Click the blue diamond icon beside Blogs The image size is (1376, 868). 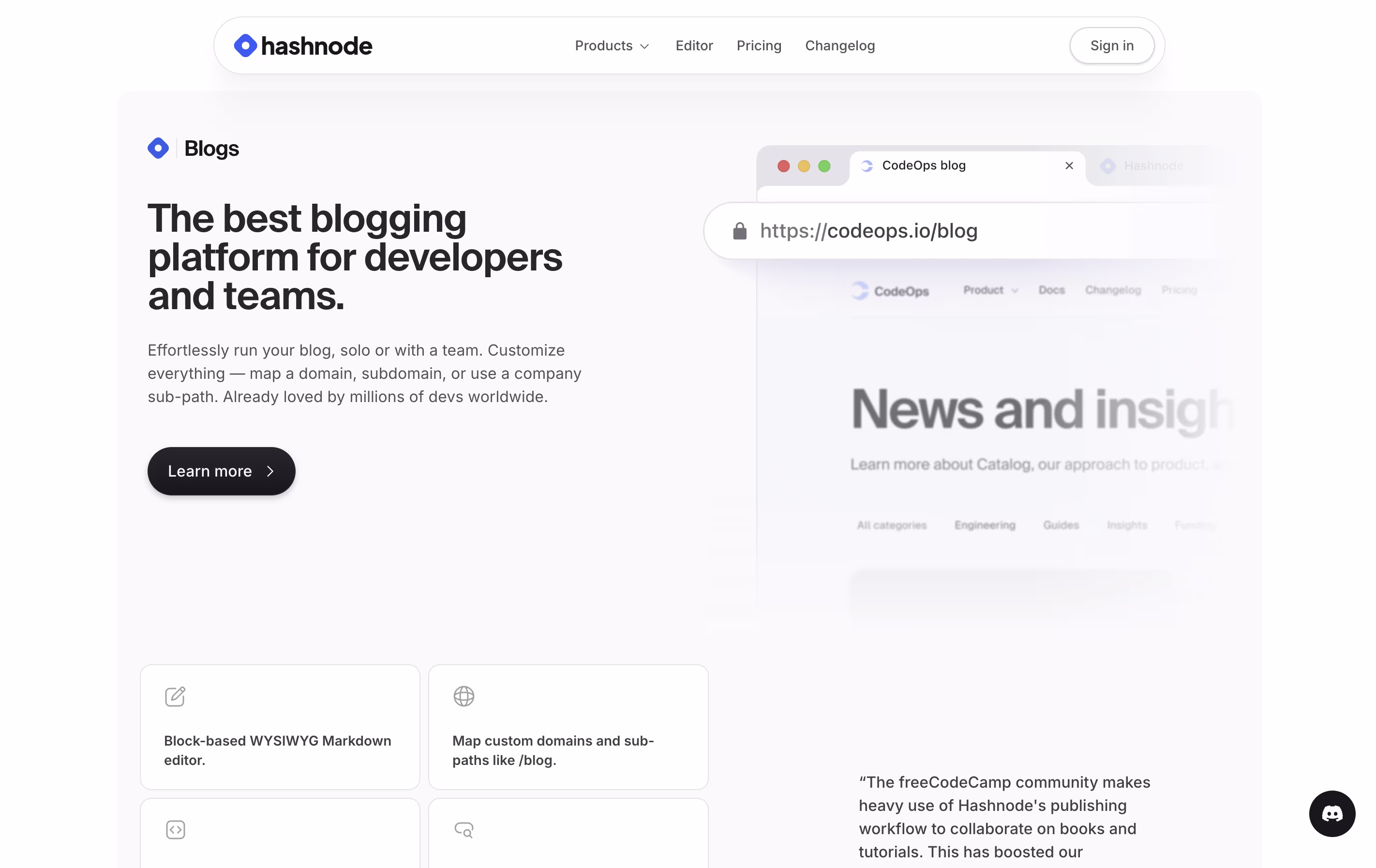[x=158, y=148]
